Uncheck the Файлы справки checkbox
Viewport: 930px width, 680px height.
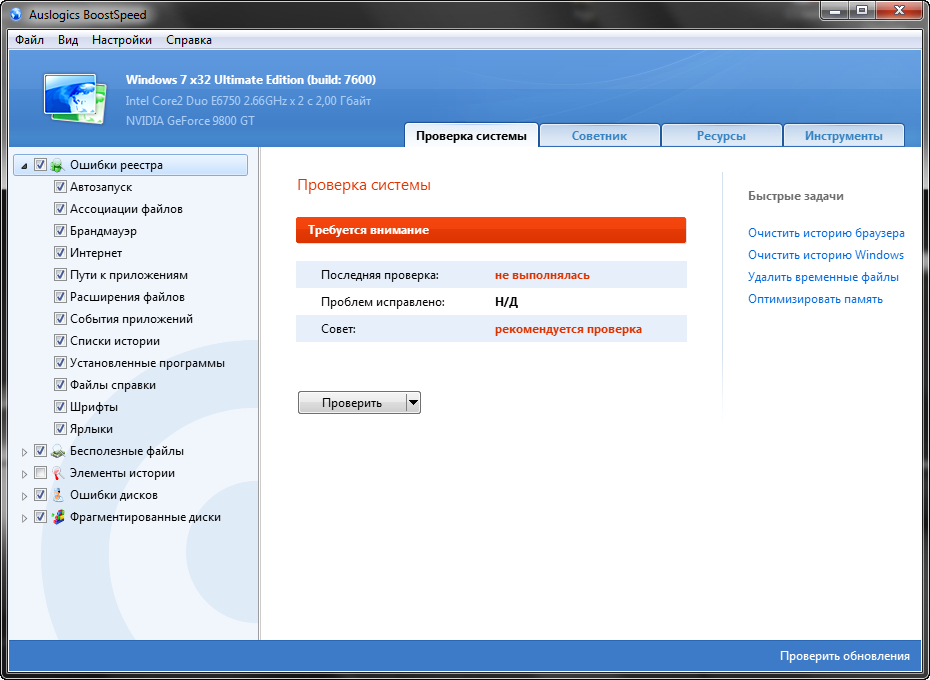(60, 385)
